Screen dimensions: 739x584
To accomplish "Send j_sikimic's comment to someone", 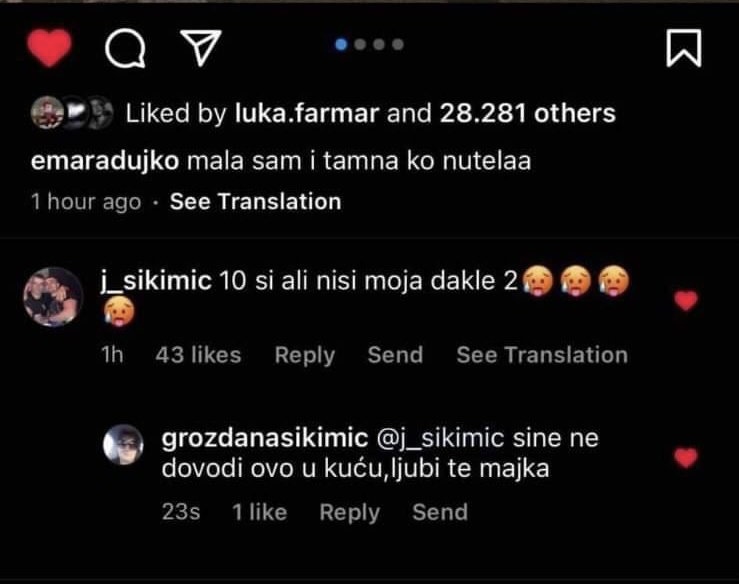I will 395,355.
